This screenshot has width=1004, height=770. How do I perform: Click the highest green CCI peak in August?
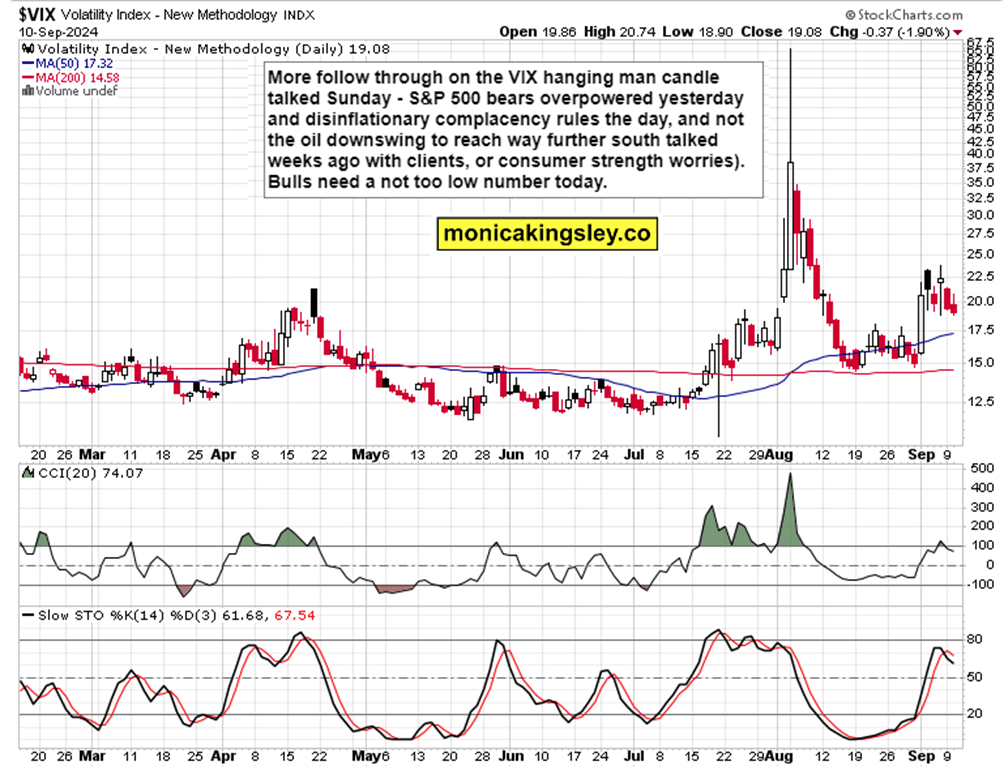(x=789, y=509)
